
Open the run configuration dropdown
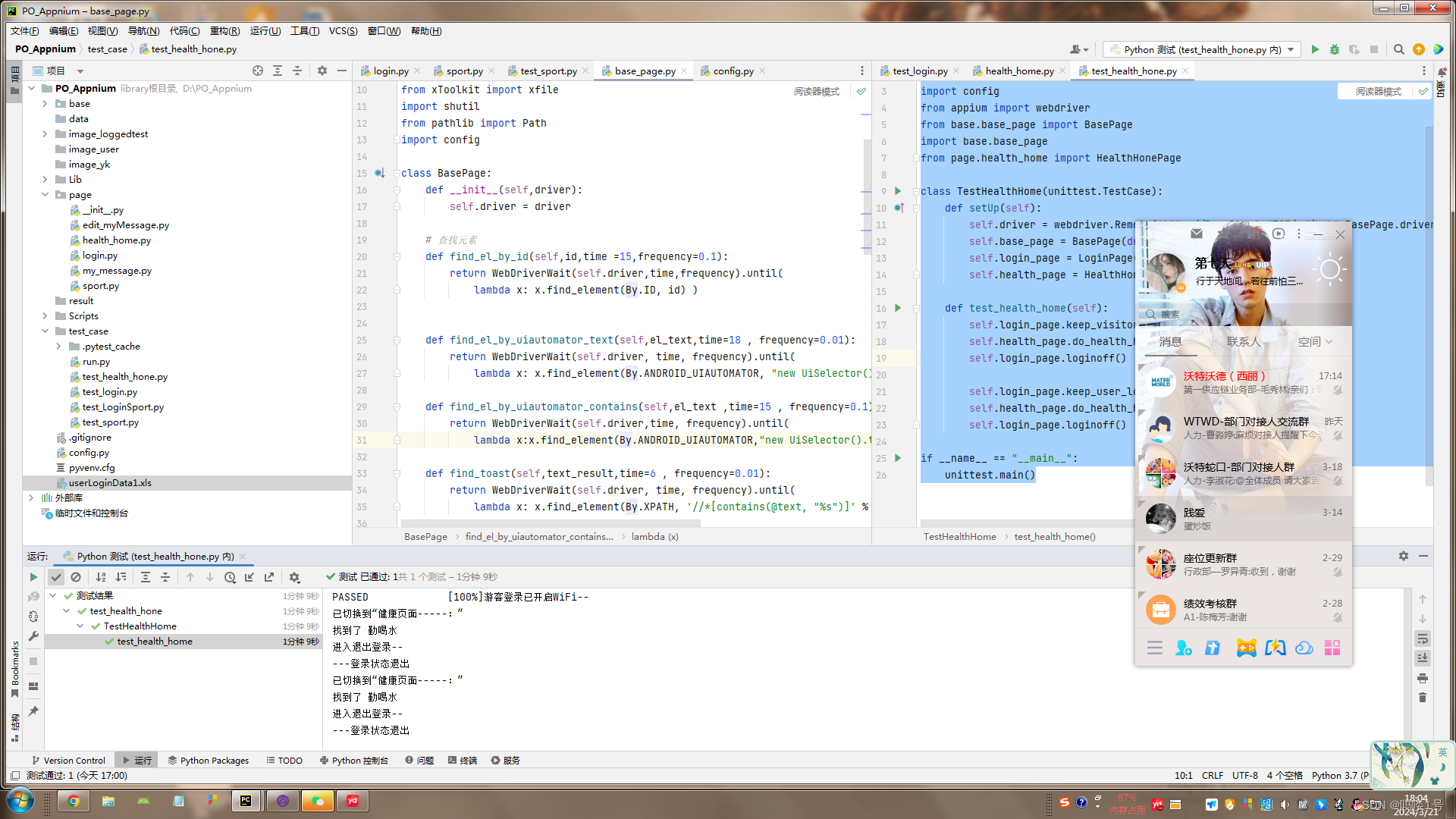(1202, 49)
